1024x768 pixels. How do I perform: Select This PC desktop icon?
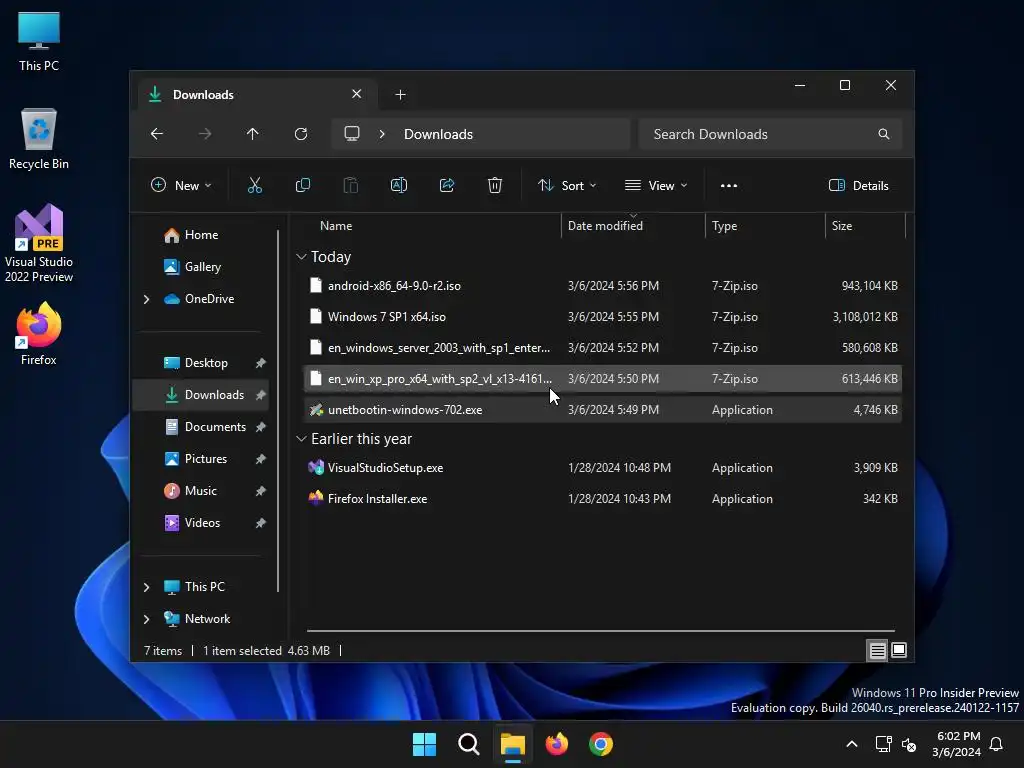[x=39, y=40]
